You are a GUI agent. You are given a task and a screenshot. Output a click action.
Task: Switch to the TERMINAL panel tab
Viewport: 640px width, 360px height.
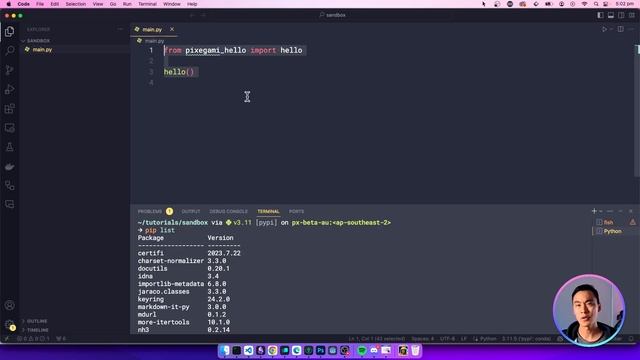point(268,211)
